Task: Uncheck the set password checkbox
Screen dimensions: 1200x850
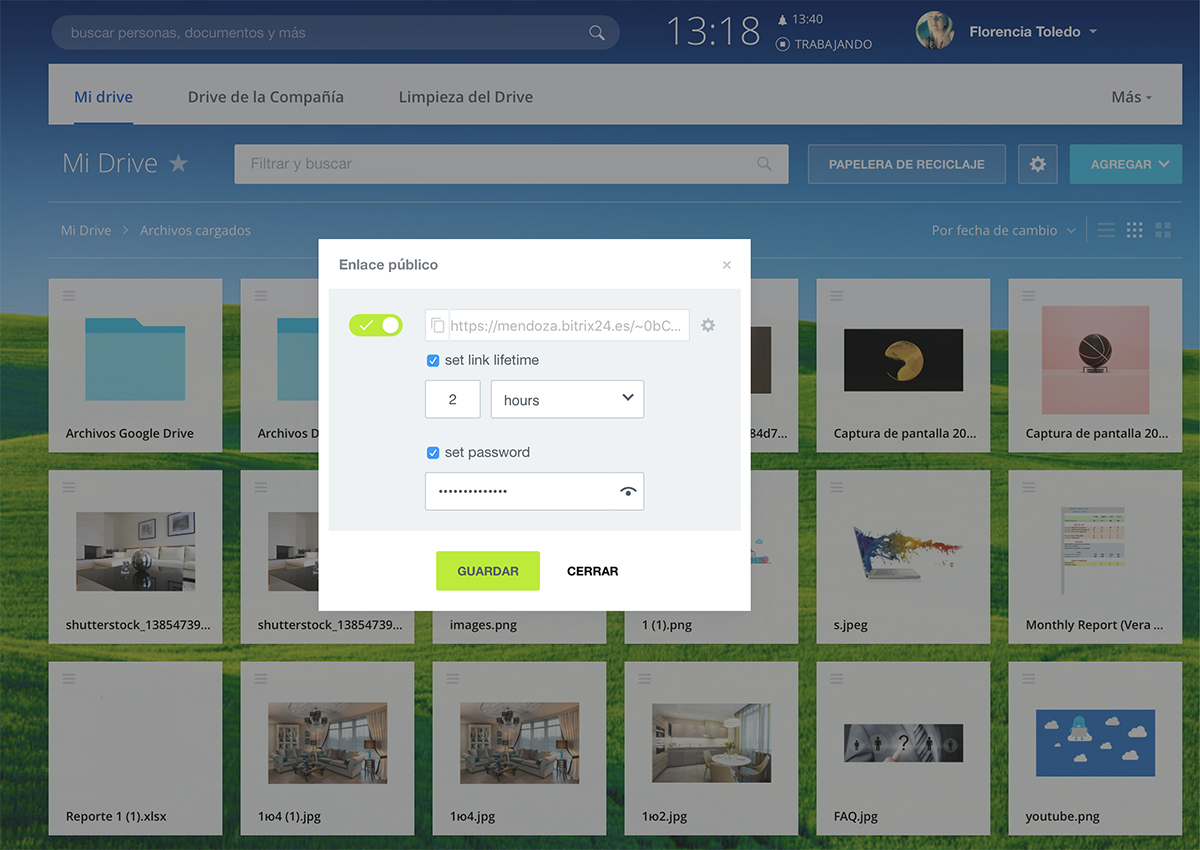Action: pyautogui.click(x=433, y=452)
